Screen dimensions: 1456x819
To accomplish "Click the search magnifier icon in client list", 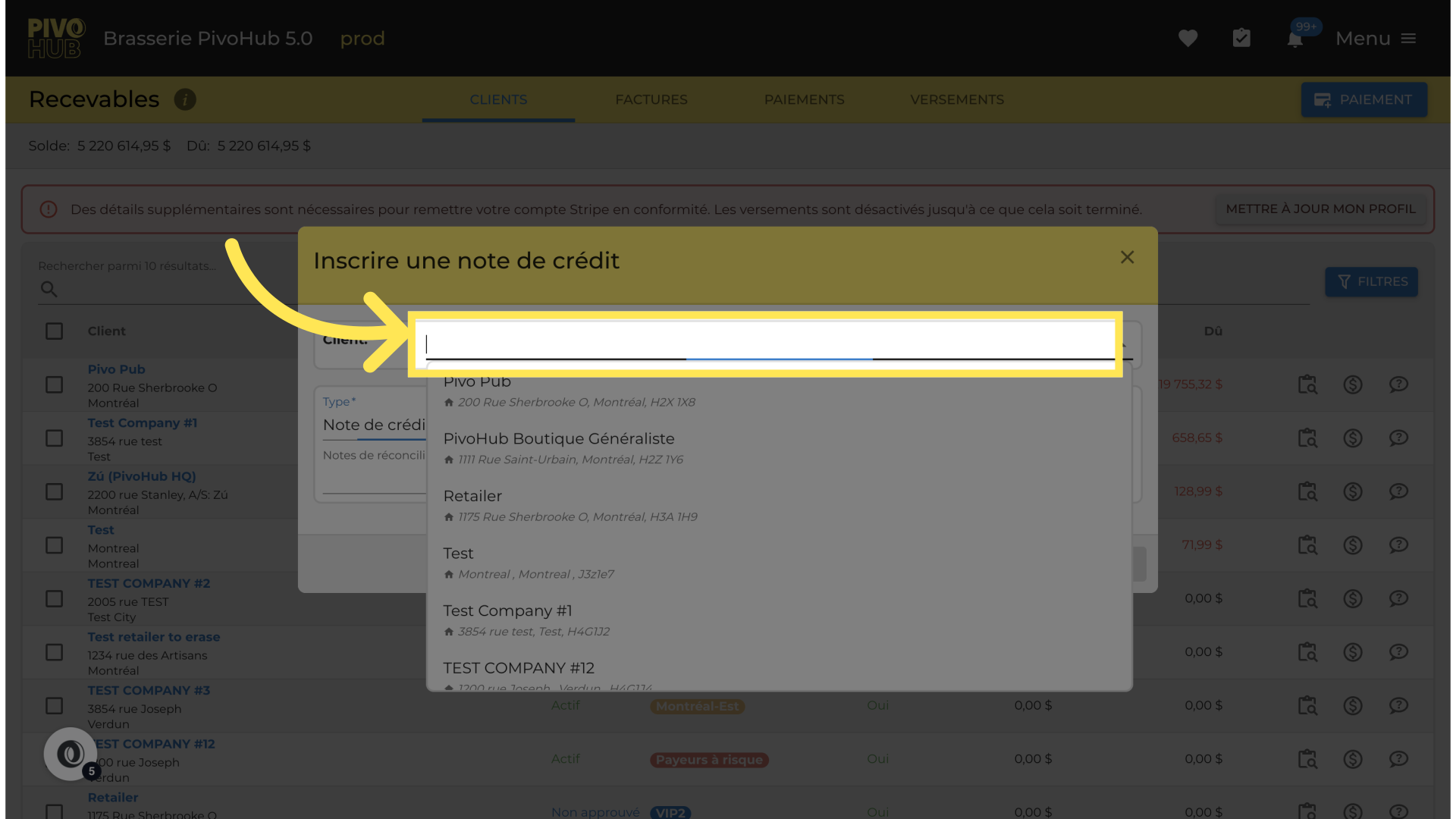I will coord(49,289).
